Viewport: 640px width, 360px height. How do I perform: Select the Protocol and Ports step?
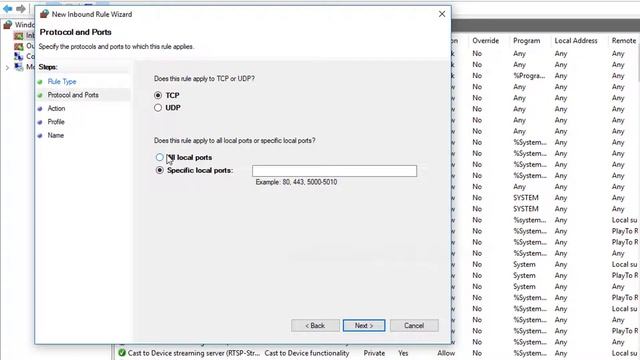point(73,95)
